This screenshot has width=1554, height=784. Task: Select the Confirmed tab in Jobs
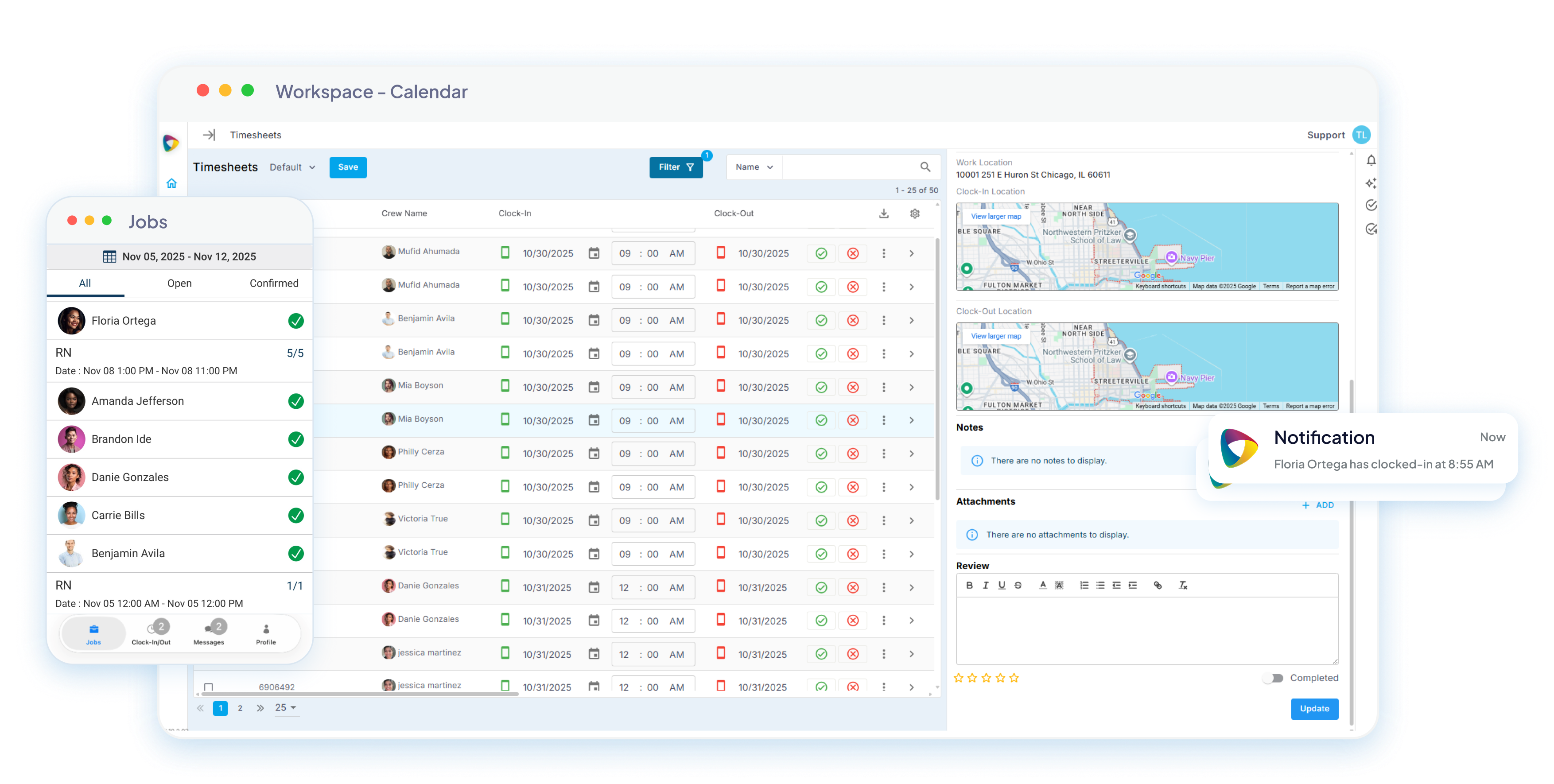pyautogui.click(x=274, y=283)
